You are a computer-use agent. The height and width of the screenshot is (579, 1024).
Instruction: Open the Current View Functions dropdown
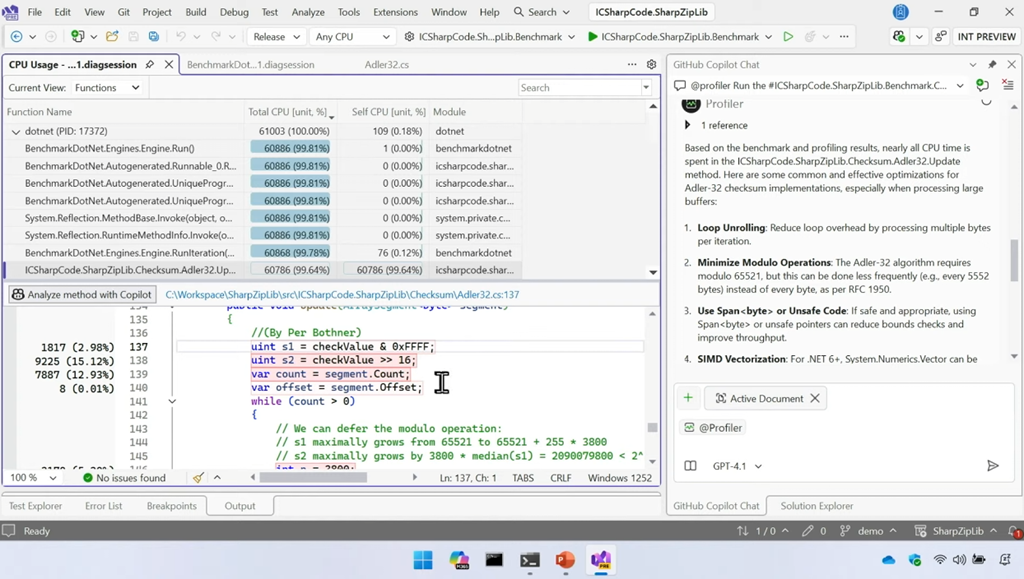coord(107,87)
